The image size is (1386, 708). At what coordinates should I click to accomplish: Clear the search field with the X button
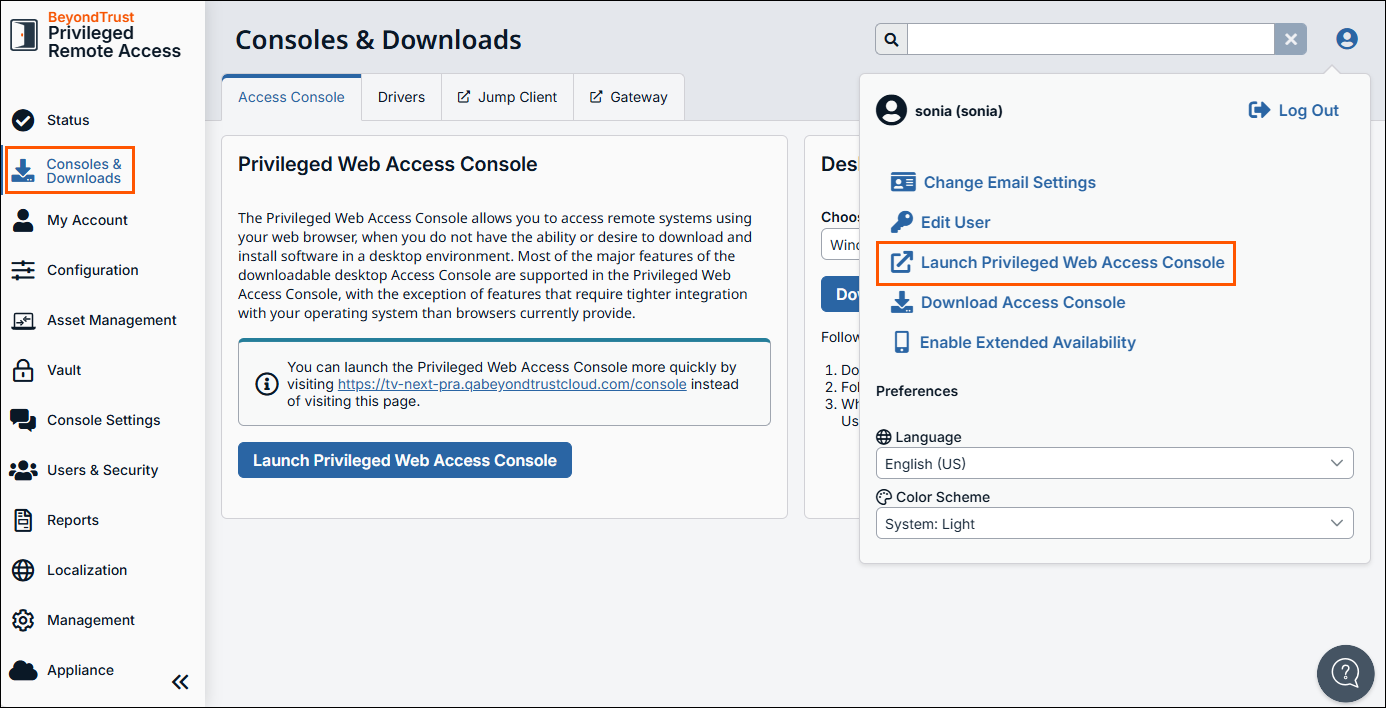[x=1290, y=39]
